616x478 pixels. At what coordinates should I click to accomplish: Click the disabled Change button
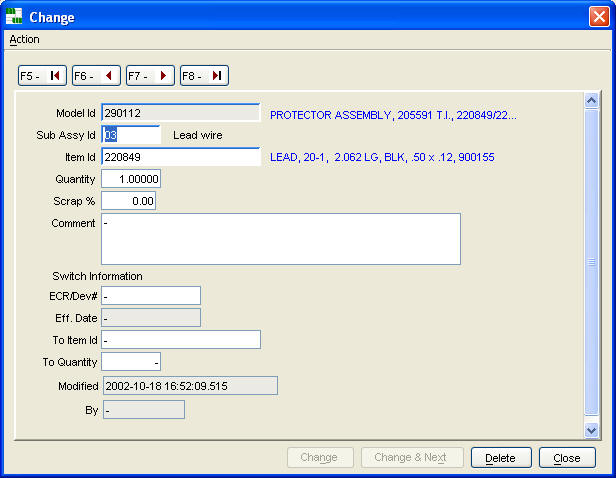pyautogui.click(x=320, y=458)
